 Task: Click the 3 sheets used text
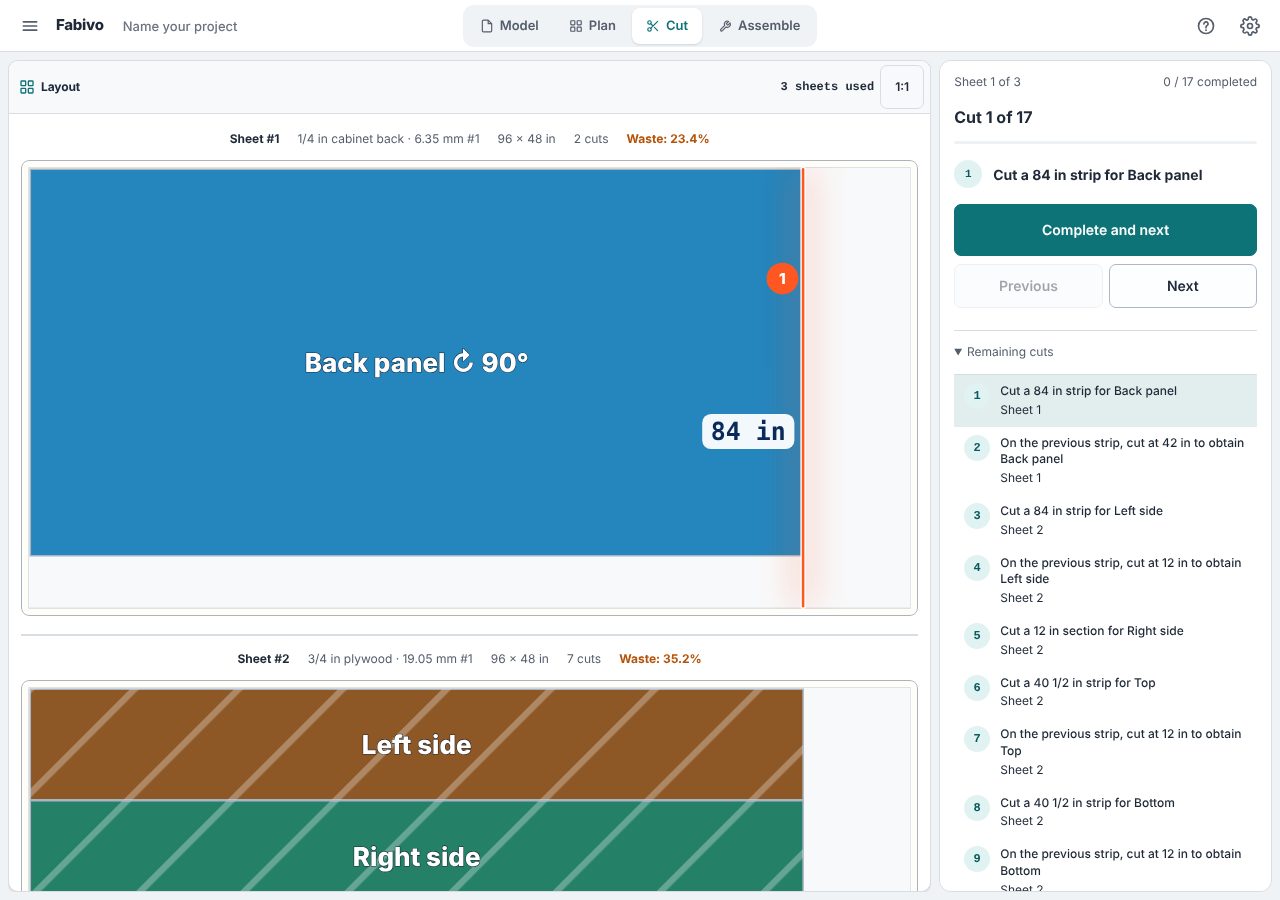point(827,87)
